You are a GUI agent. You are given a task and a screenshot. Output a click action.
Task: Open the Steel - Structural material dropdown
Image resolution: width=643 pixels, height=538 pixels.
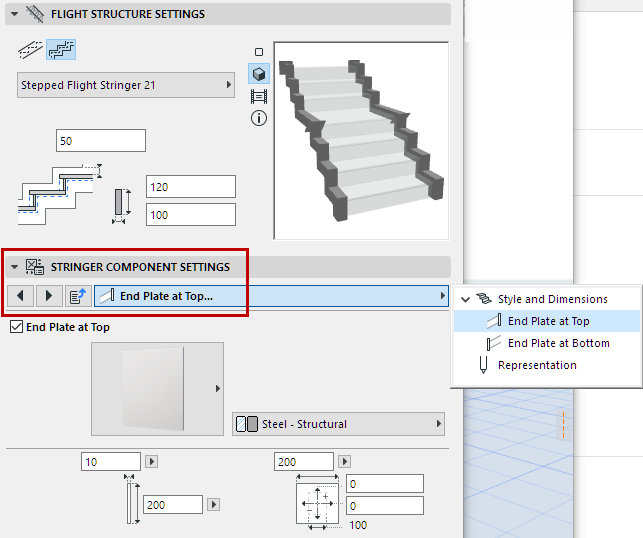coord(338,424)
